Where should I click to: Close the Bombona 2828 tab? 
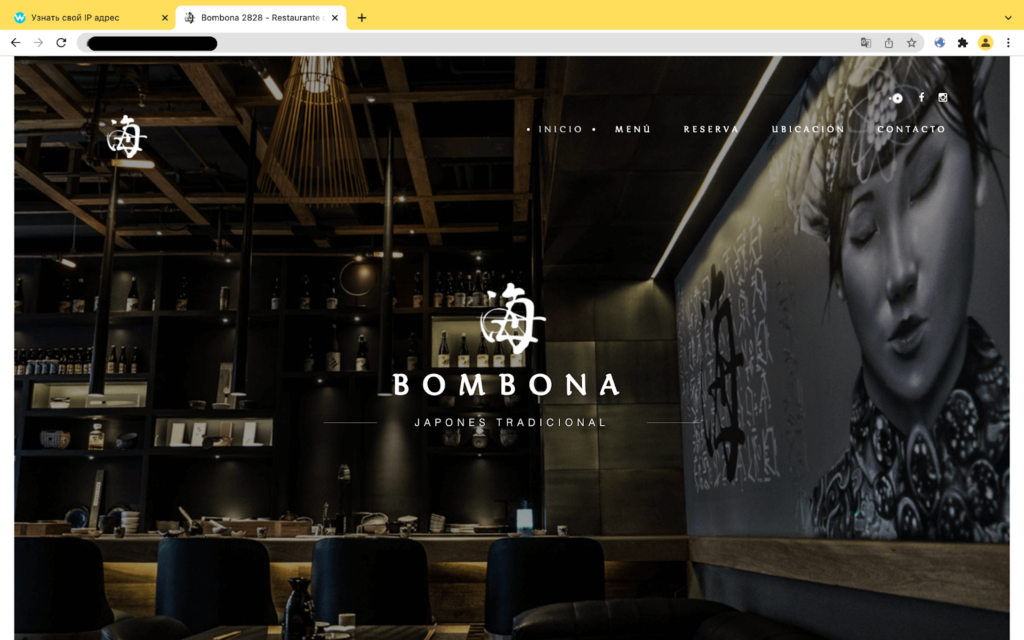pos(334,18)
